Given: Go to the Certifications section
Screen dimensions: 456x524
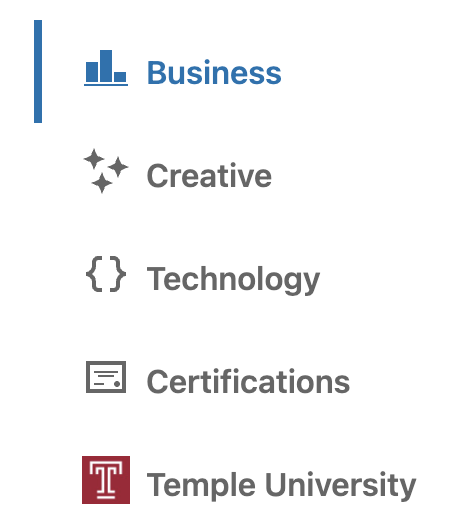Looking at the screenshot, I should pyautogui.click(x=248, y=381).
